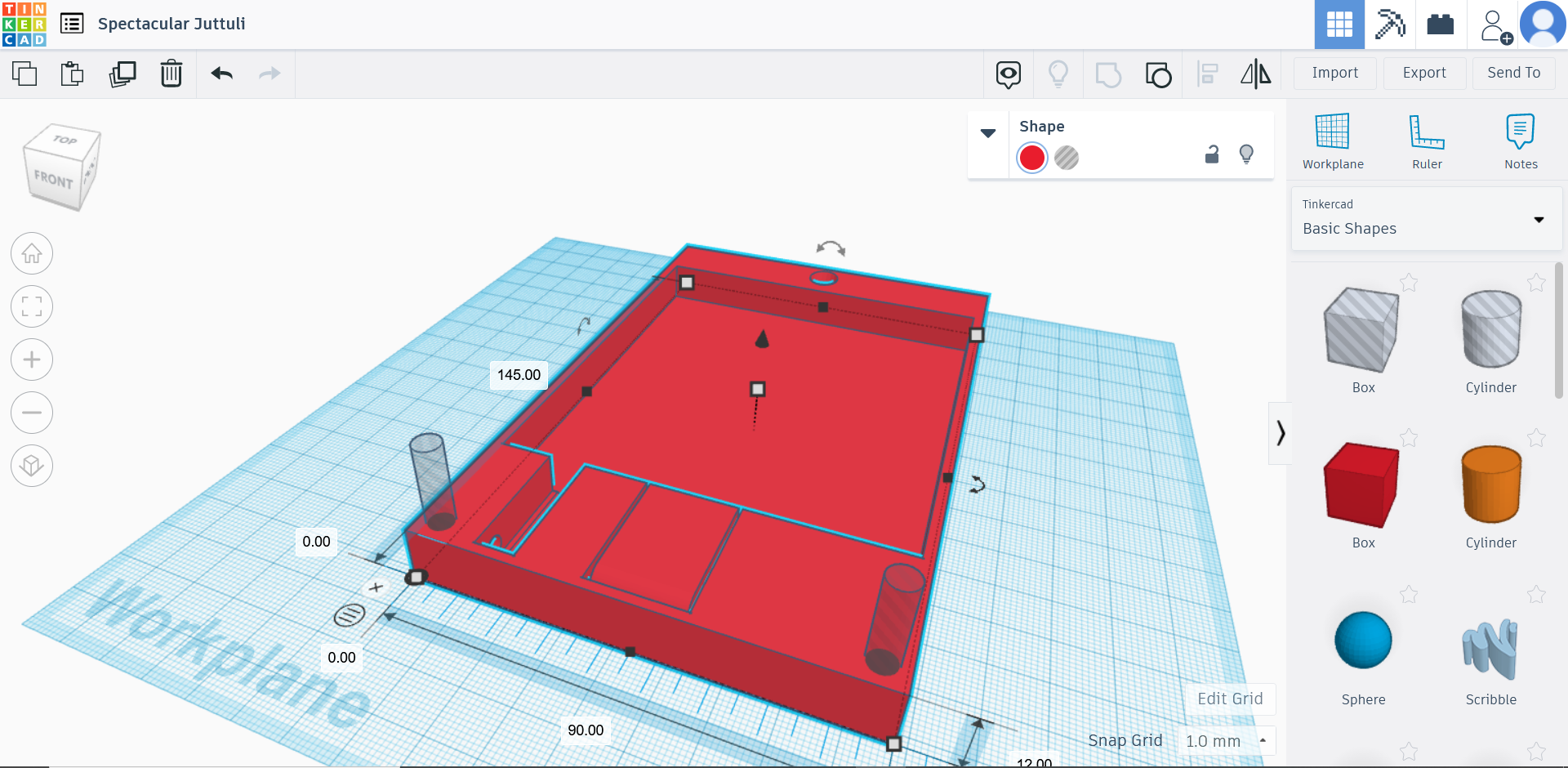Click the rotation arrow handle above shape
Screen dimensions: 1568x768
click(x=831, y=248)
